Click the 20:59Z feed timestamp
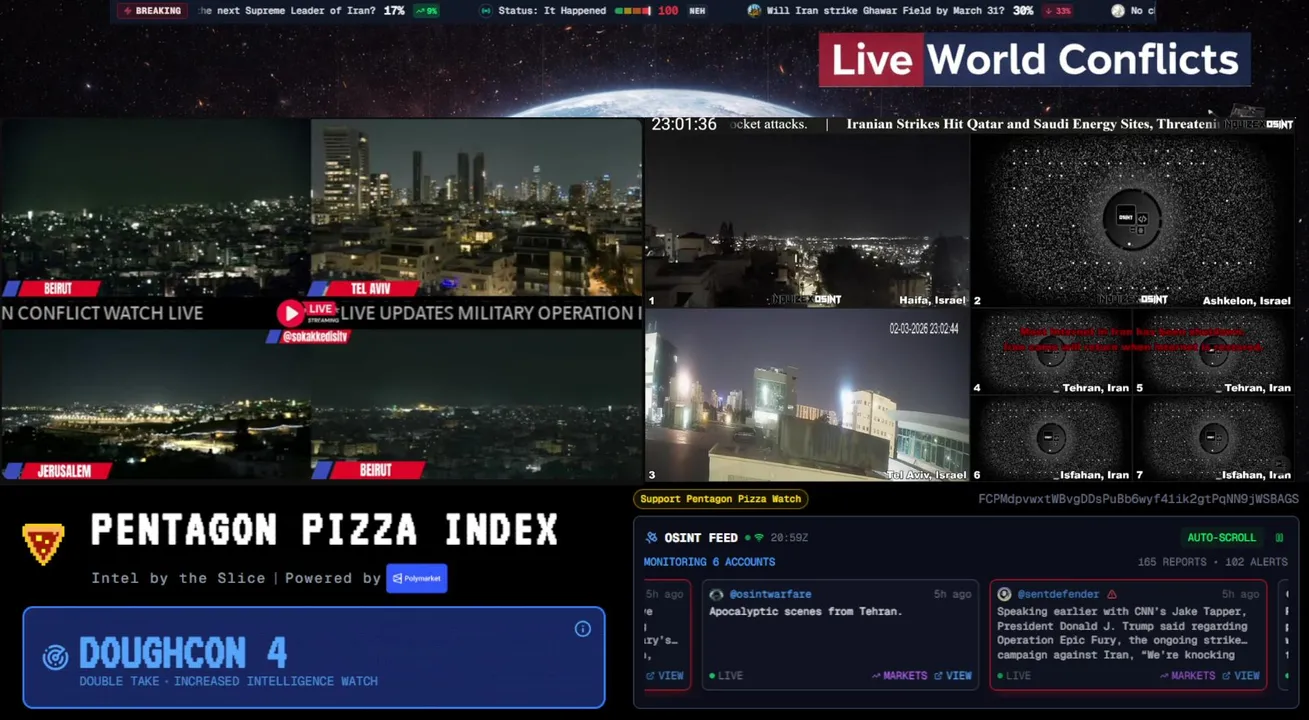The width and height of the screenshot is (1309, 720). [789, 538]
